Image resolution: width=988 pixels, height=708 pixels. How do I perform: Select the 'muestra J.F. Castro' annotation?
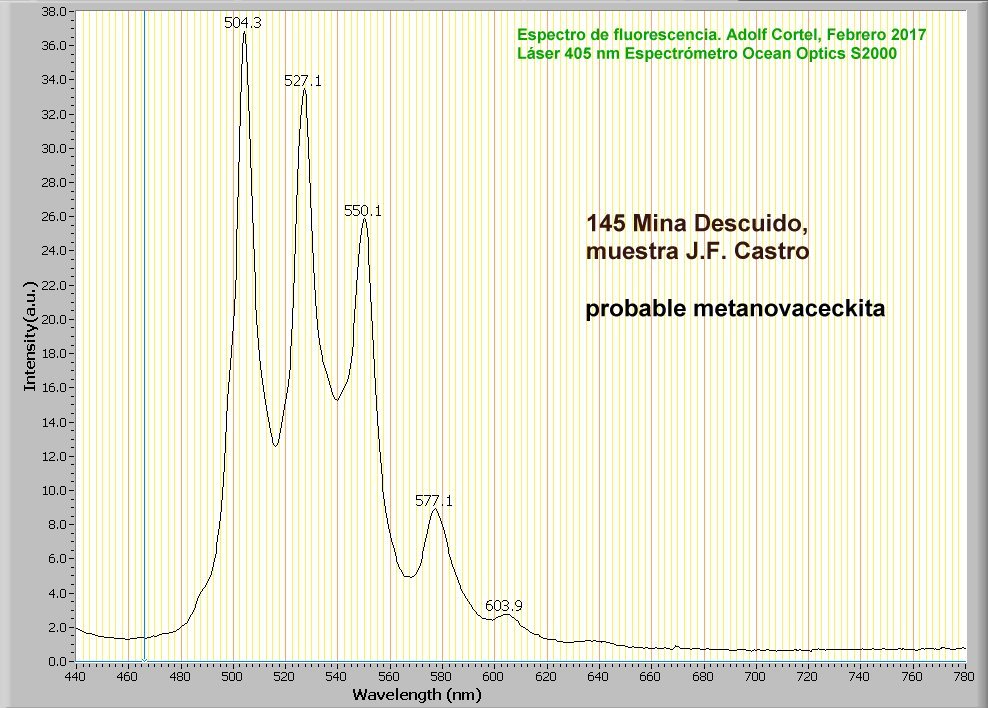coord(698,251)
